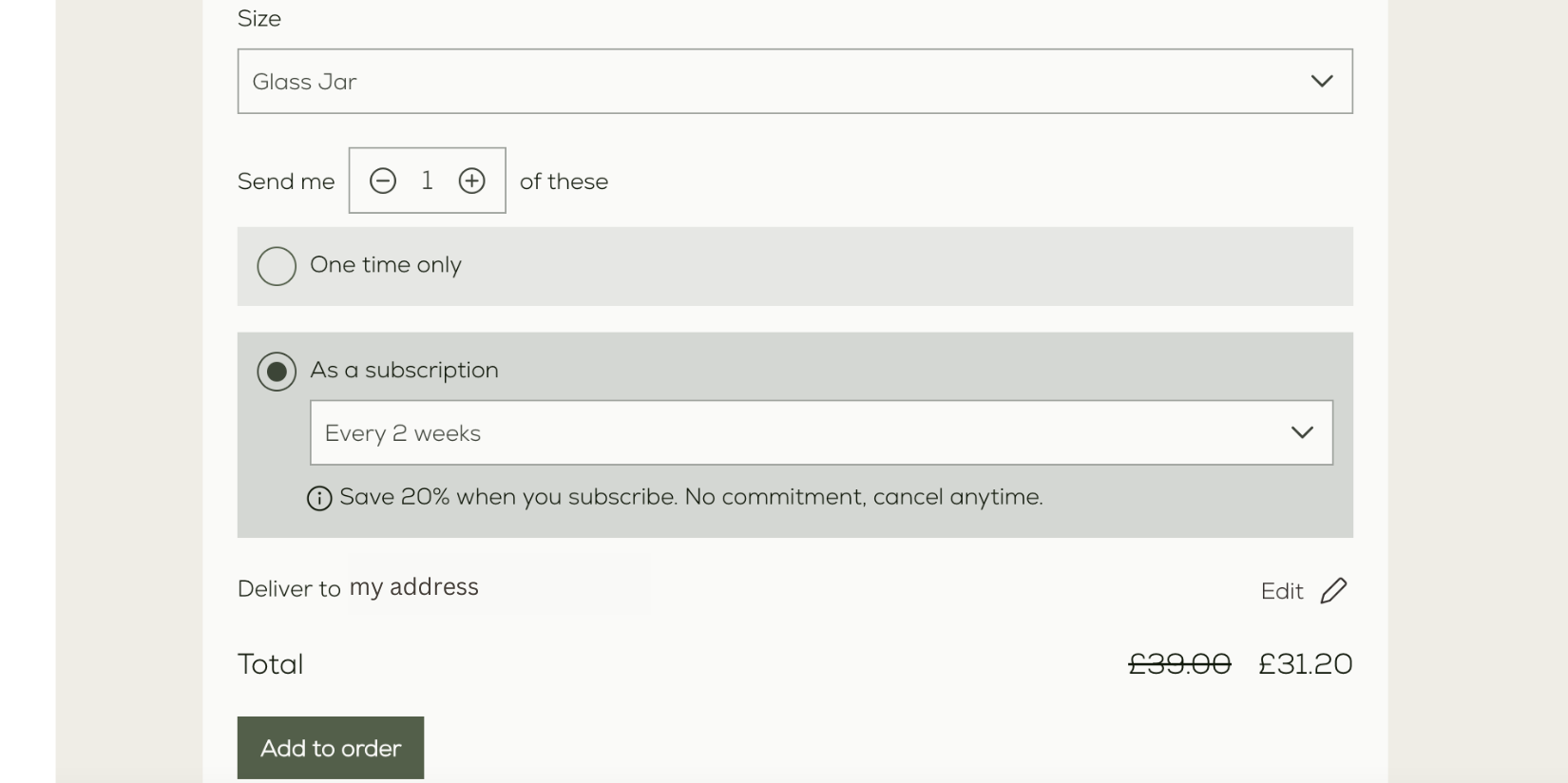The height and width of the screenshot is (783, 1568).
Task: Increase quantity with the plus icon
Action: pos(472,181)
